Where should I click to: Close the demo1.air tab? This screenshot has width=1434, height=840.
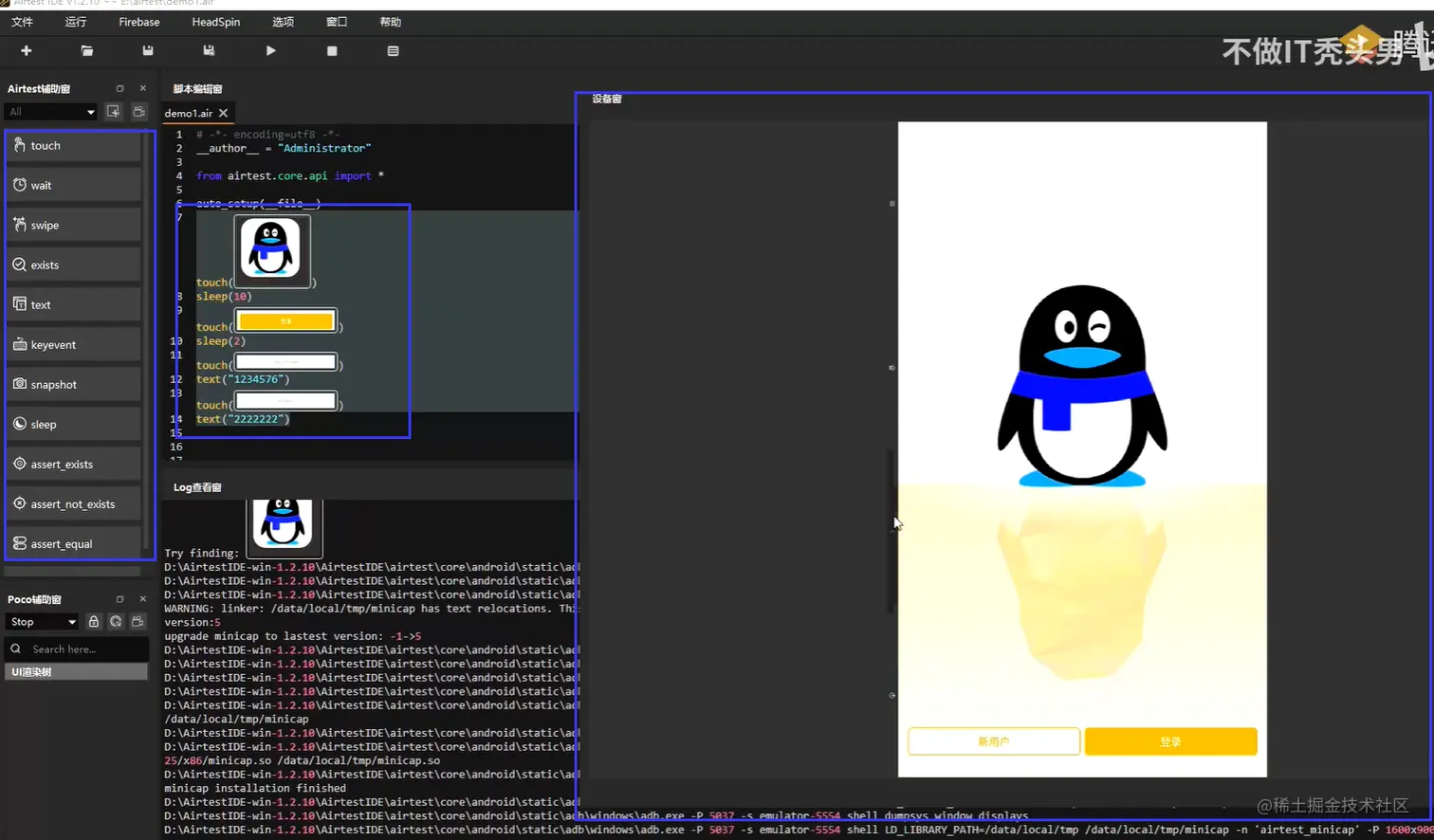(224, 113)
